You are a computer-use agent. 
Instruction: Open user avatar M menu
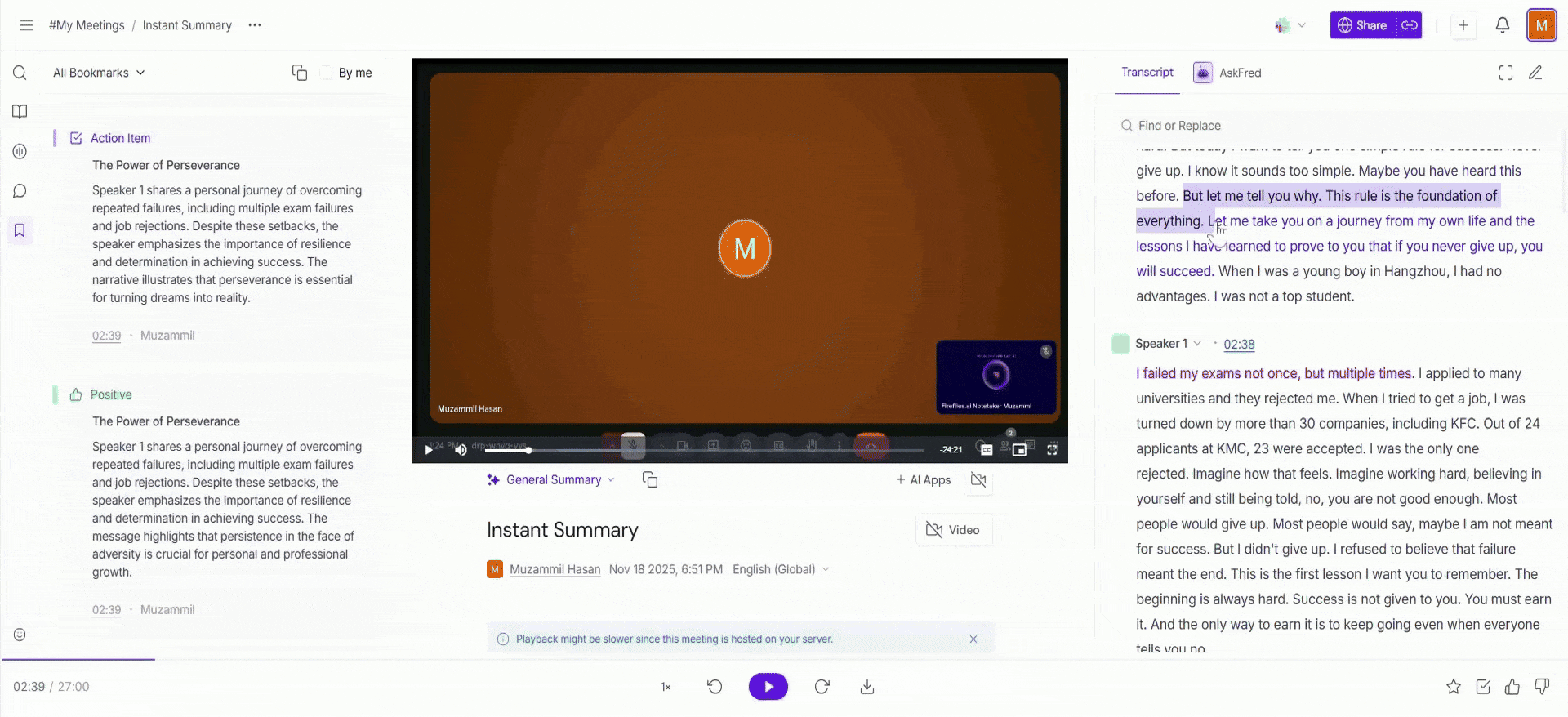[x=1541, y=25]
